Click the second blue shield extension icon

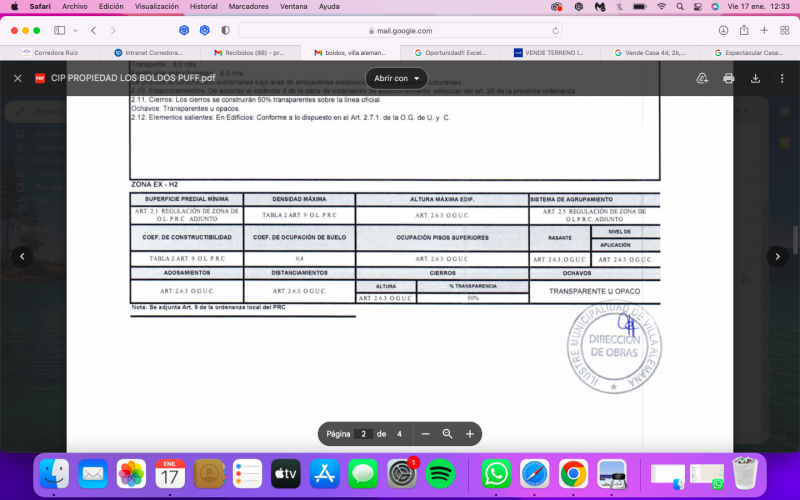tap(205, 31)
